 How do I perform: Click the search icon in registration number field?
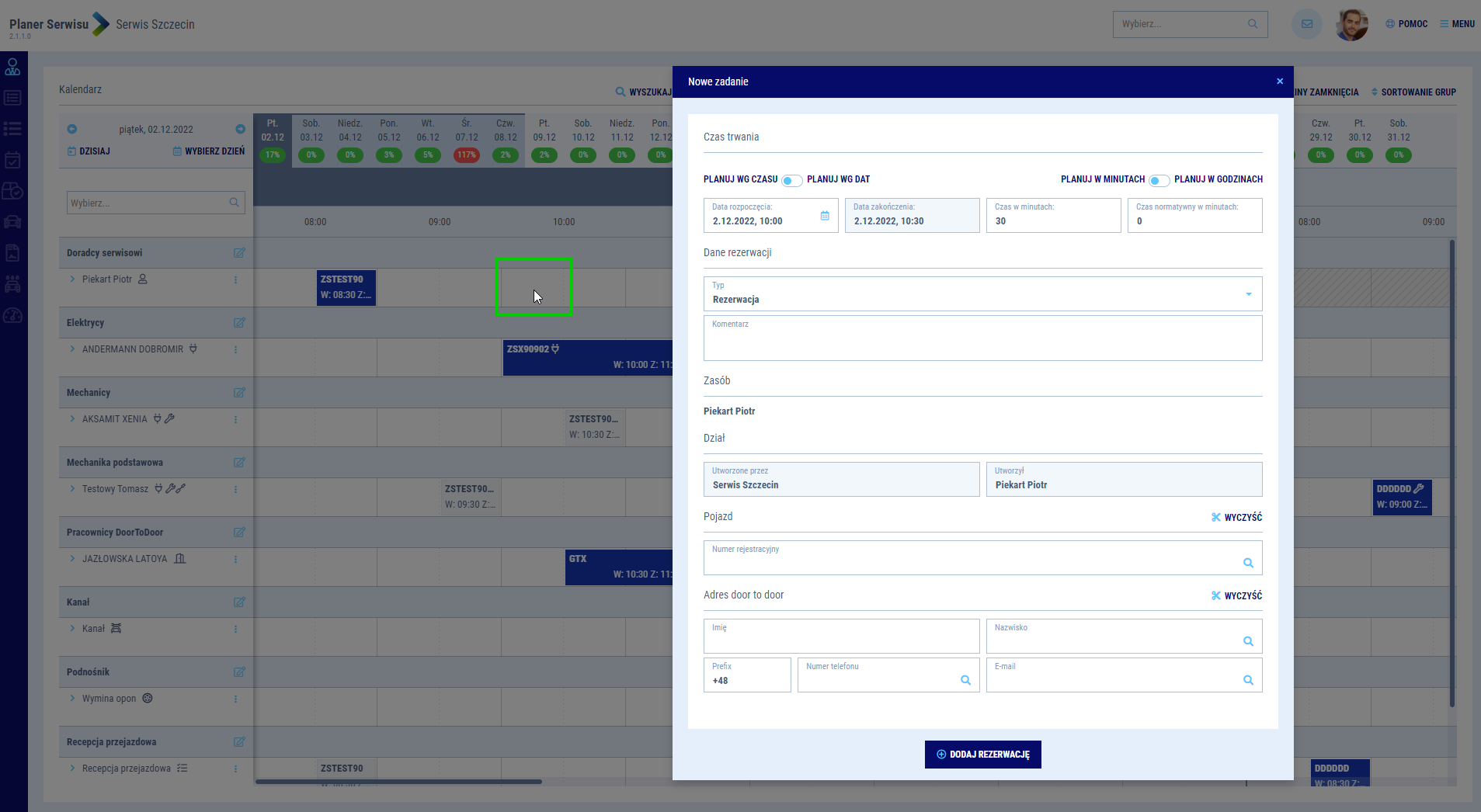(x=1248, y=563)
